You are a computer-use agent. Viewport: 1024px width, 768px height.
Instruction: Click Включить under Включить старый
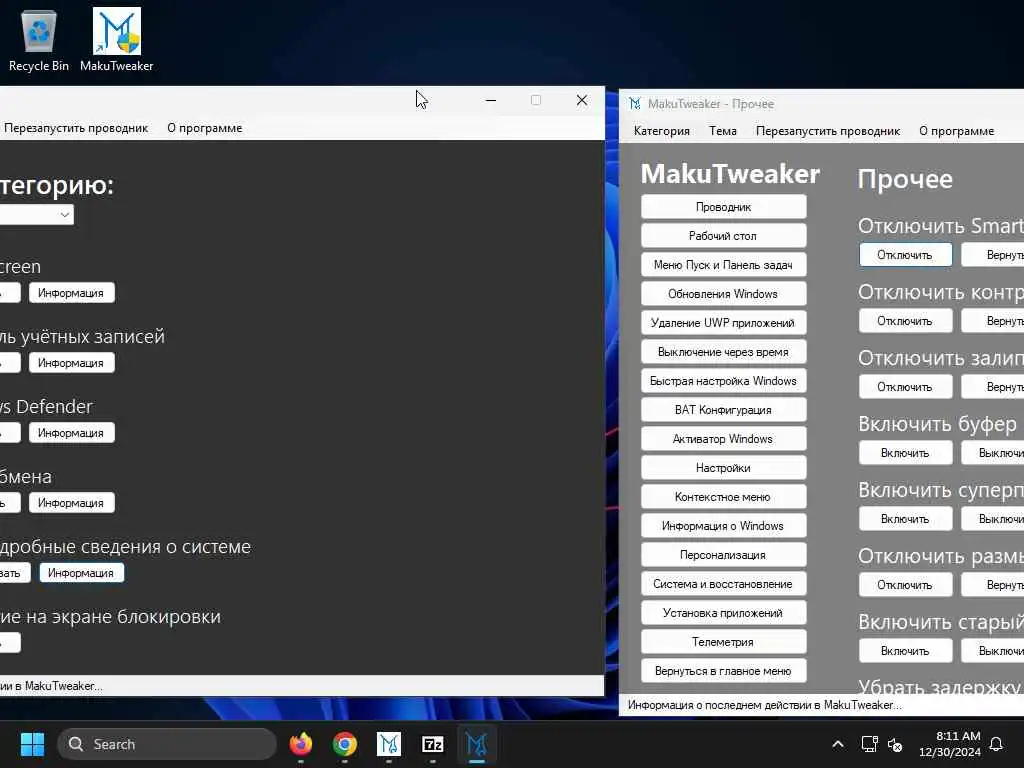point(905,650)
